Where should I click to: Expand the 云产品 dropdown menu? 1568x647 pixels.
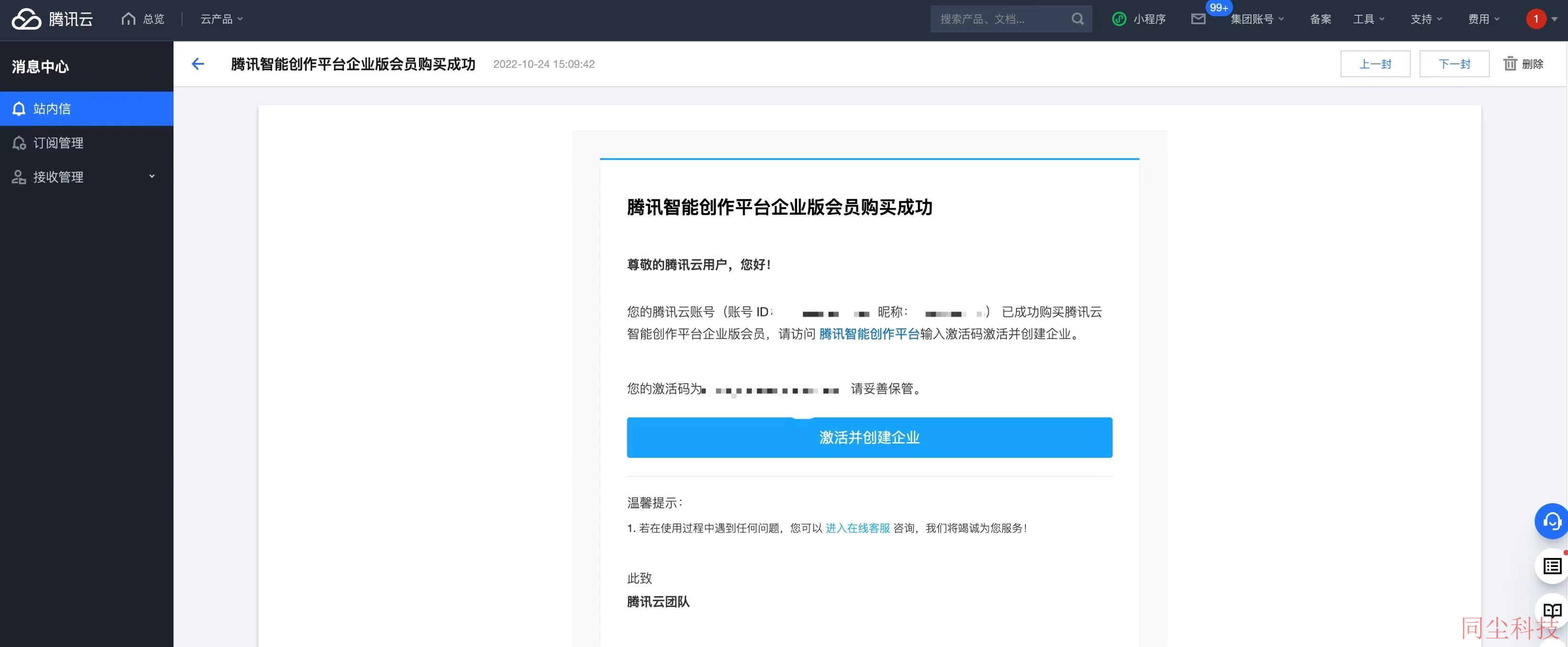pos(222,19)
